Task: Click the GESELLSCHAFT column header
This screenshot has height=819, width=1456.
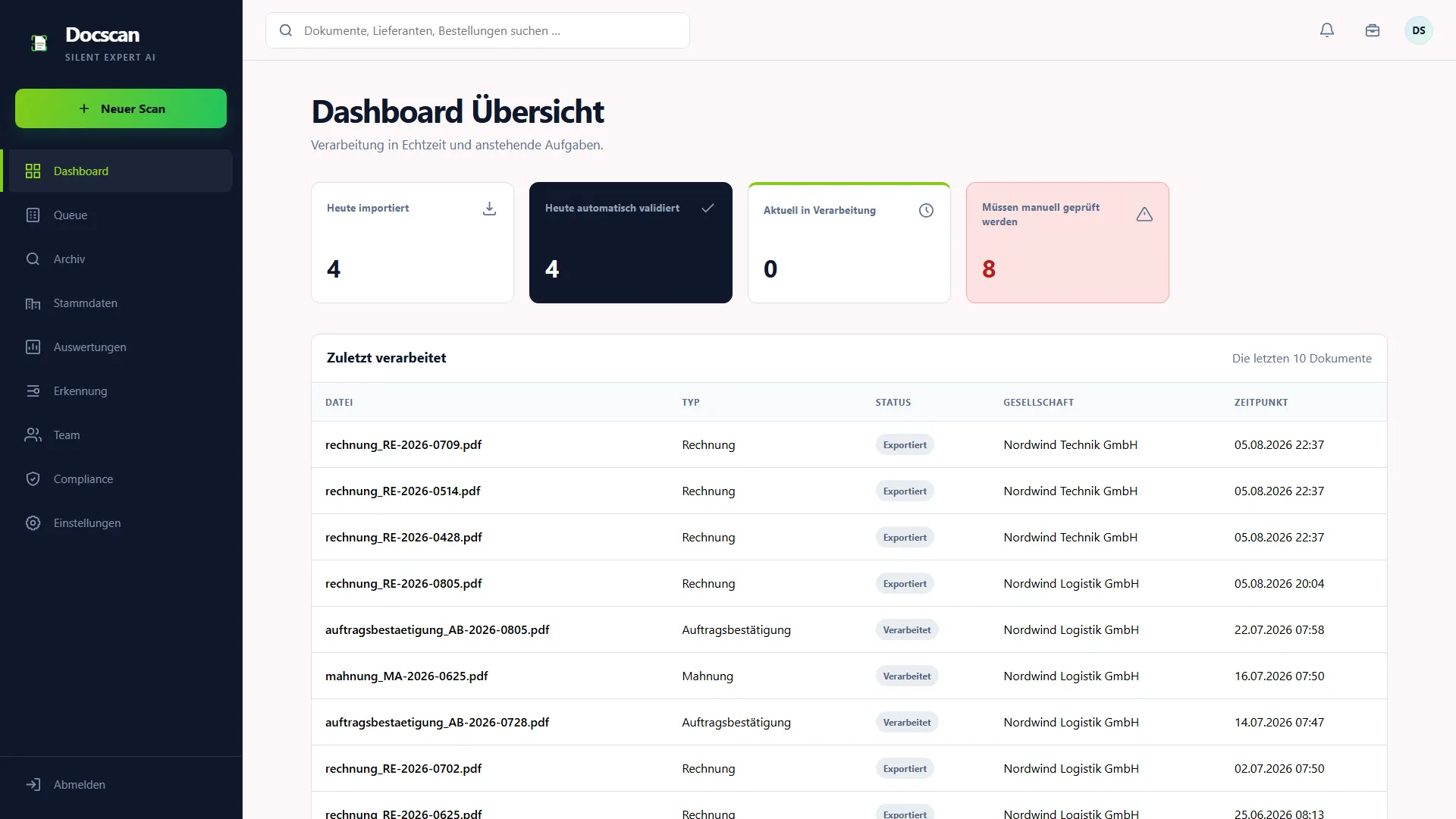Action: (x=1038, y=403)
